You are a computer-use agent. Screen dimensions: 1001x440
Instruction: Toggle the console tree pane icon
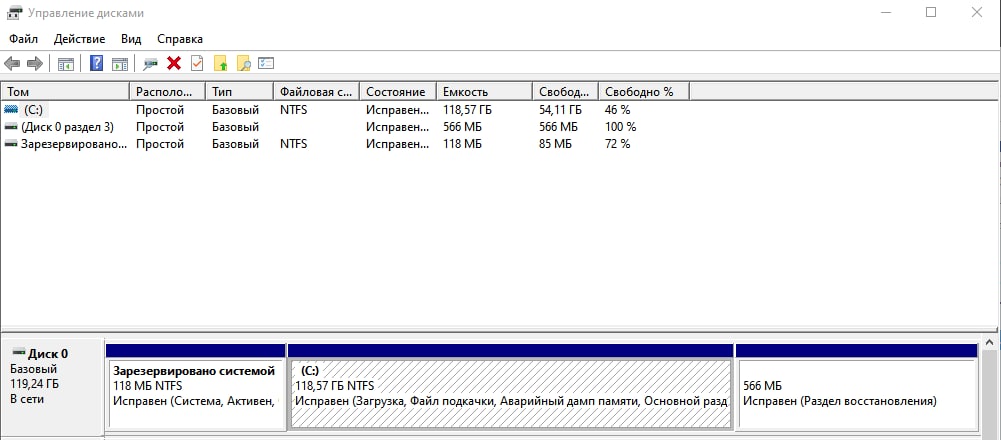(x=66, y=63)
